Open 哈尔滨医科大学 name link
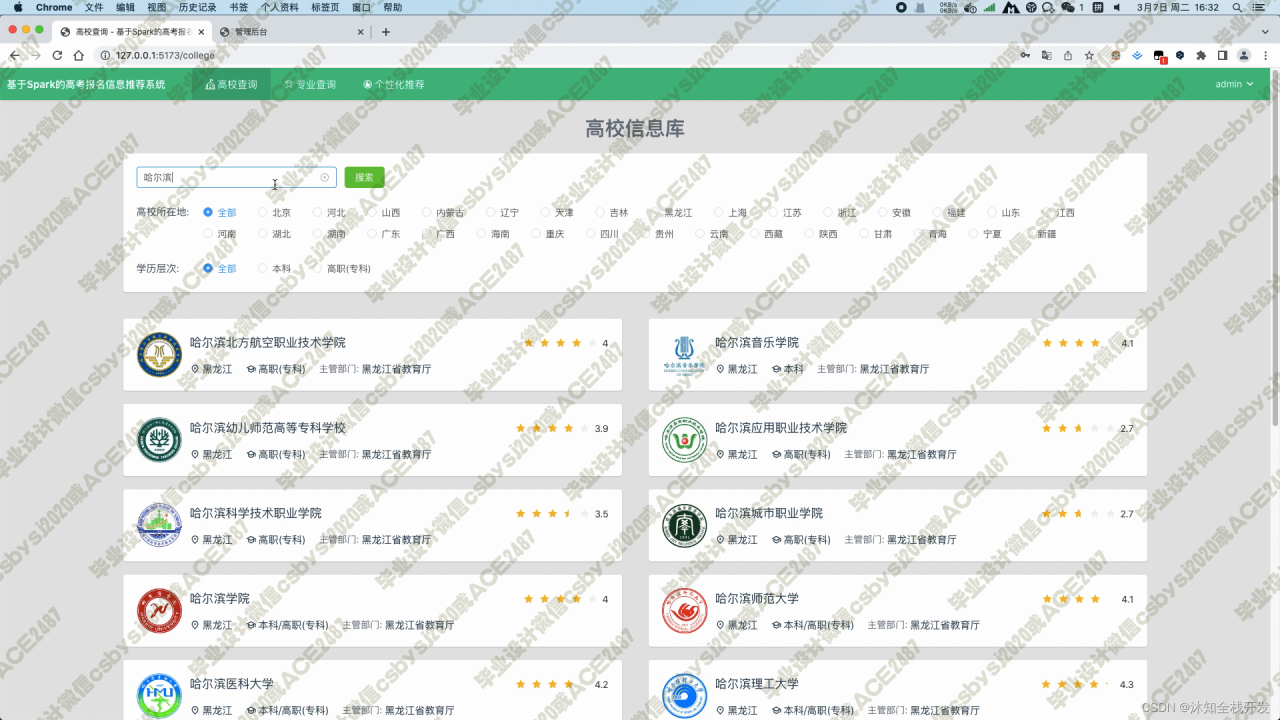Image resolution: width=1280 pixels, height=720 pixels. [x=232, y=684]
